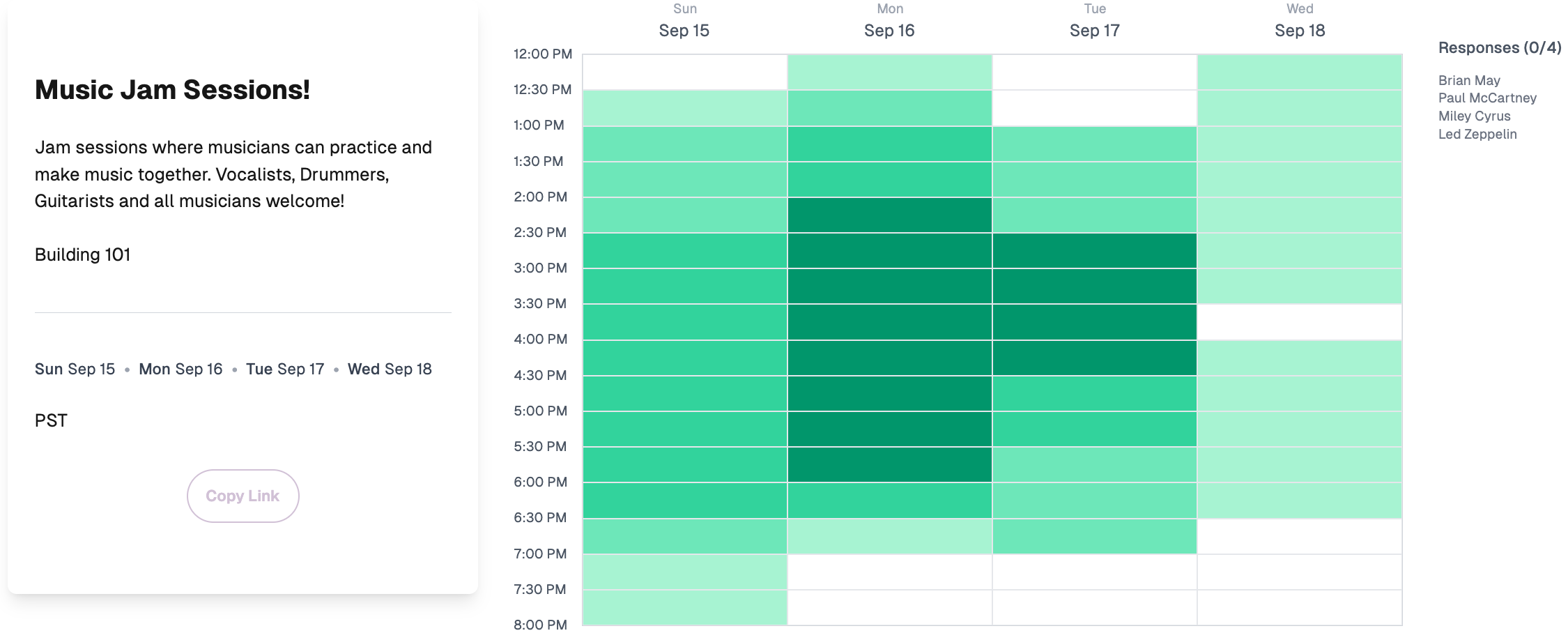Click the Responses (0/4) heading
Image resolution: width=1568 pixels, height=640 pixels.
click(1499, 48)
